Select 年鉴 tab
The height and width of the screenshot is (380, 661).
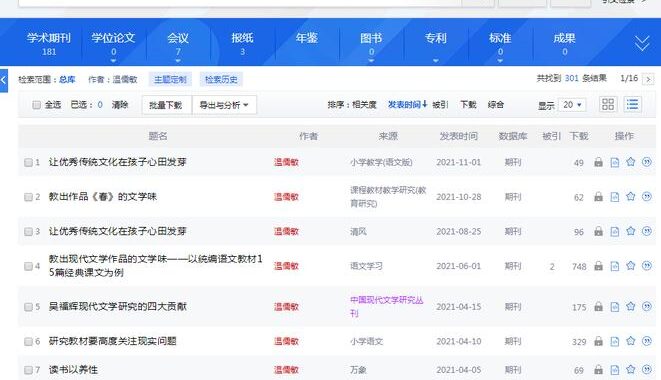click(307, 39)
